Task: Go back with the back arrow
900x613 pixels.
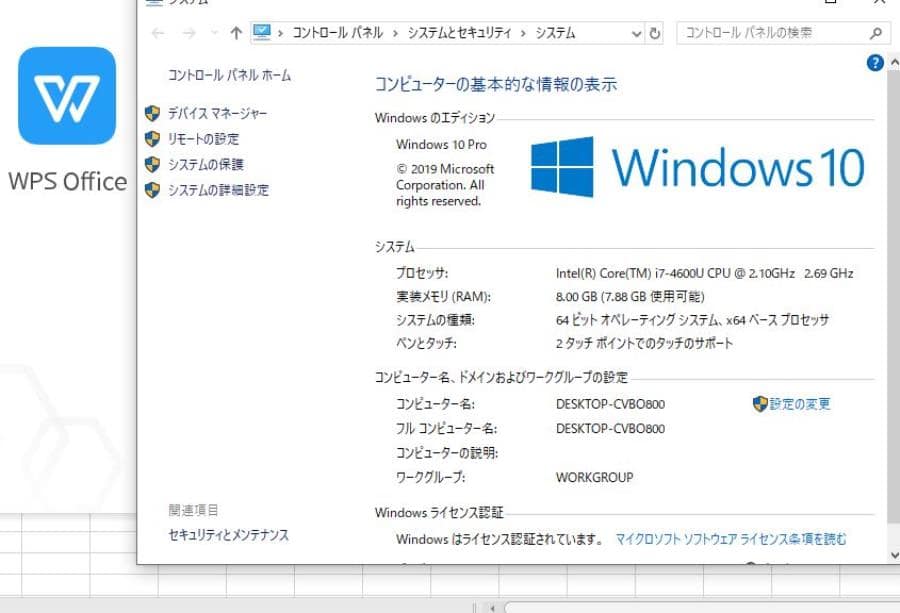Action: coord(158,33)
